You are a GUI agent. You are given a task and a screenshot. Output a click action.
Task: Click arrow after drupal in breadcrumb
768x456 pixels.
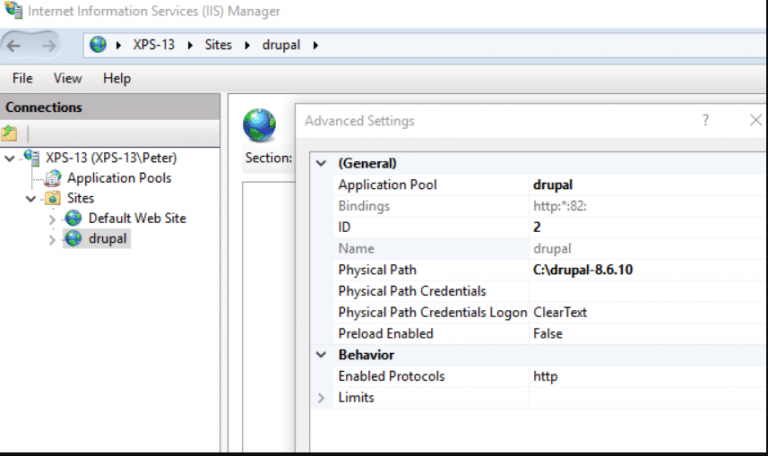coord(316,46)
